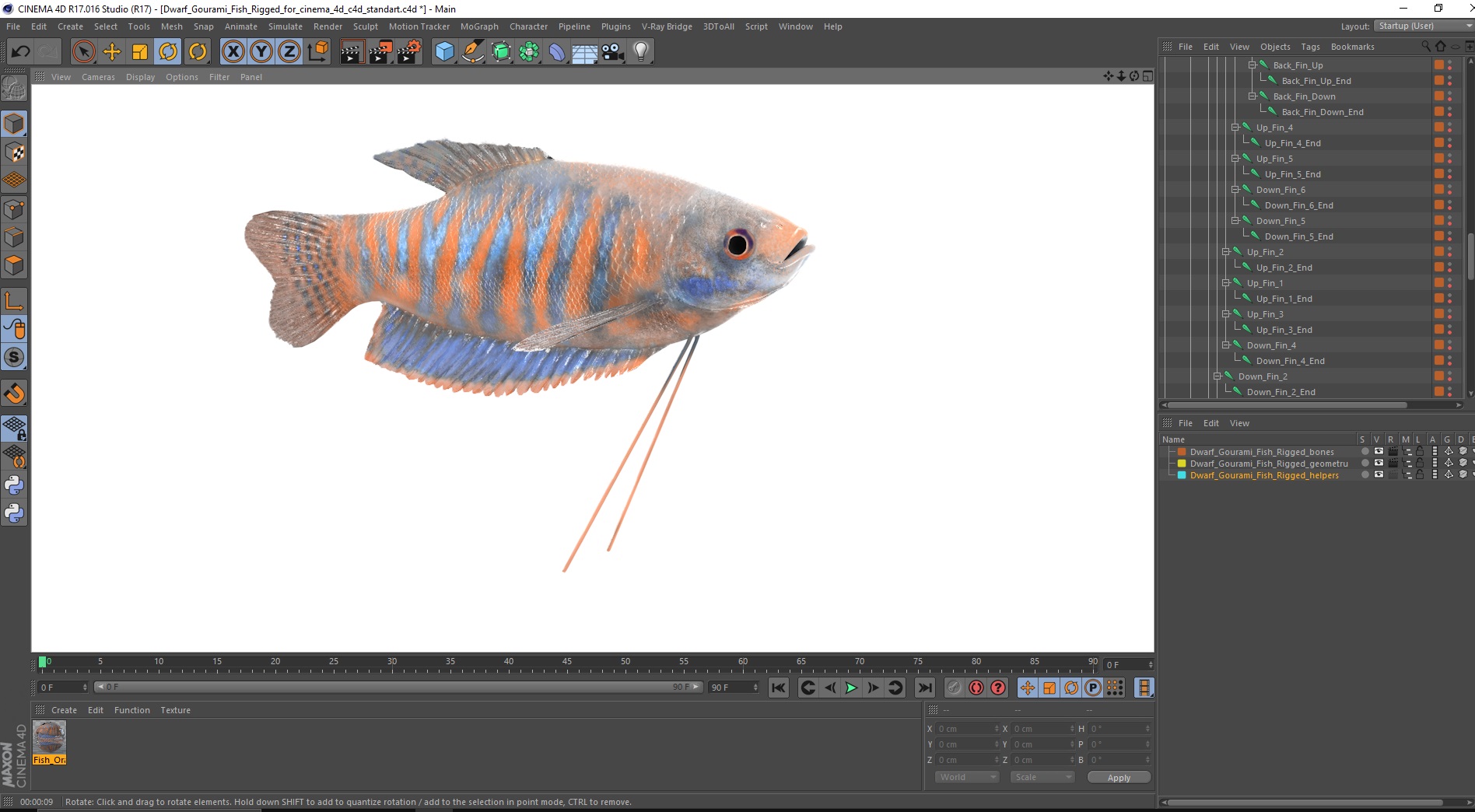This screenshot has width=1475, height=812.
Task: Add a Floor environment object
Action: [585, 52]
